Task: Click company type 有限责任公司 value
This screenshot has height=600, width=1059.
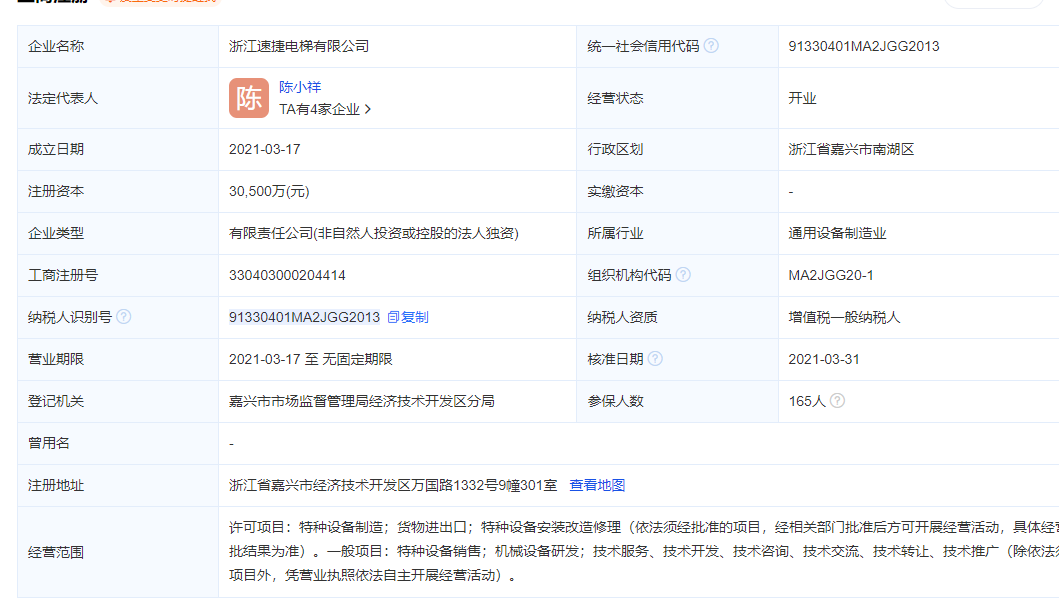Action: (x=373, y=233)
